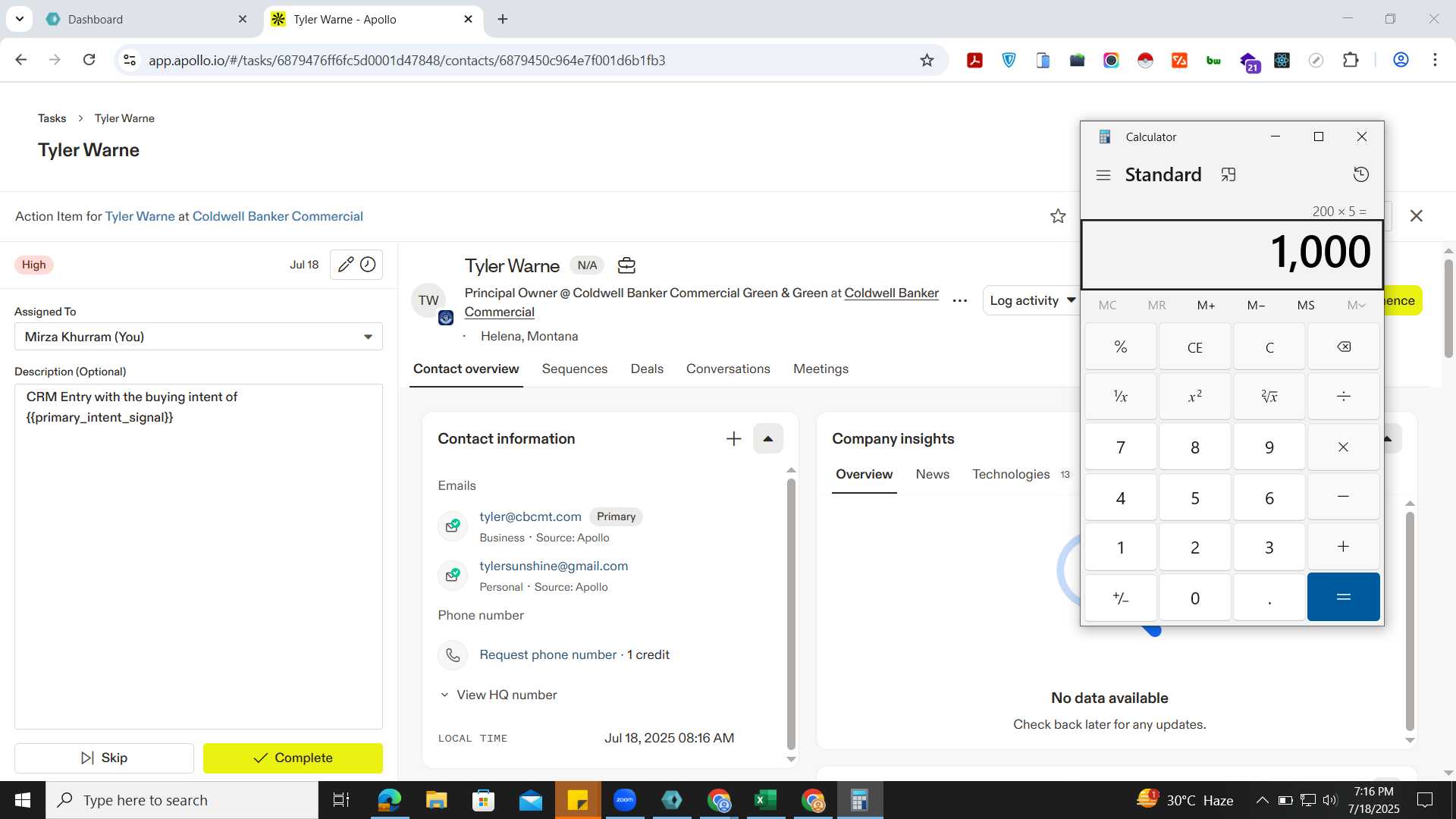Click the browser address bar URL
This screenshot has width=1456, height=819.
406,61
